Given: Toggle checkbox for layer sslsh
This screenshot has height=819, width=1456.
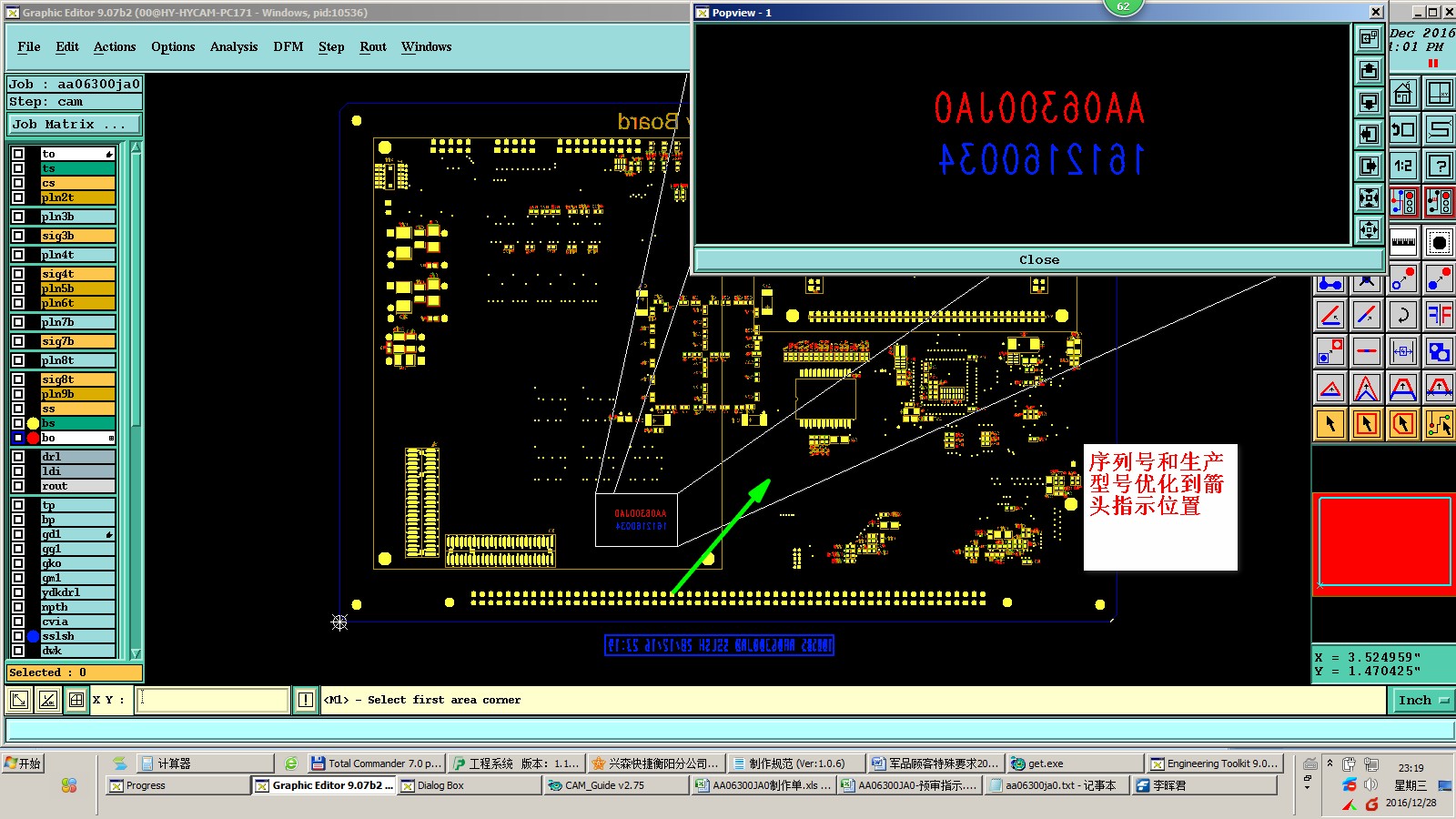Looking at the screenshot, I should [18, 636].
